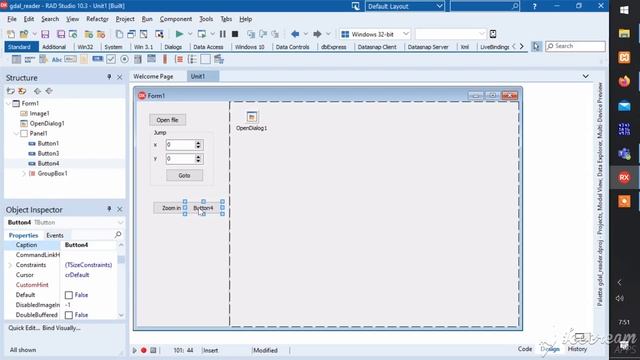Click the x value spin box field

(180, 145)
